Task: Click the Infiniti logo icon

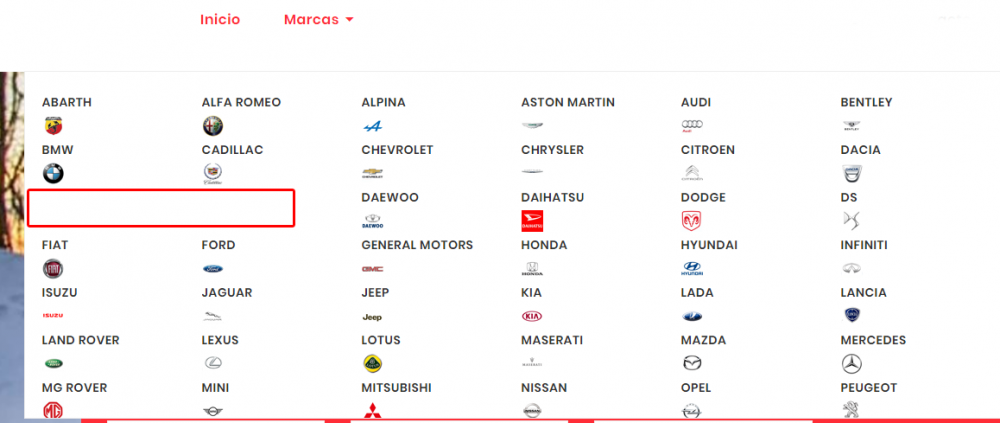Action: [851, 269]
